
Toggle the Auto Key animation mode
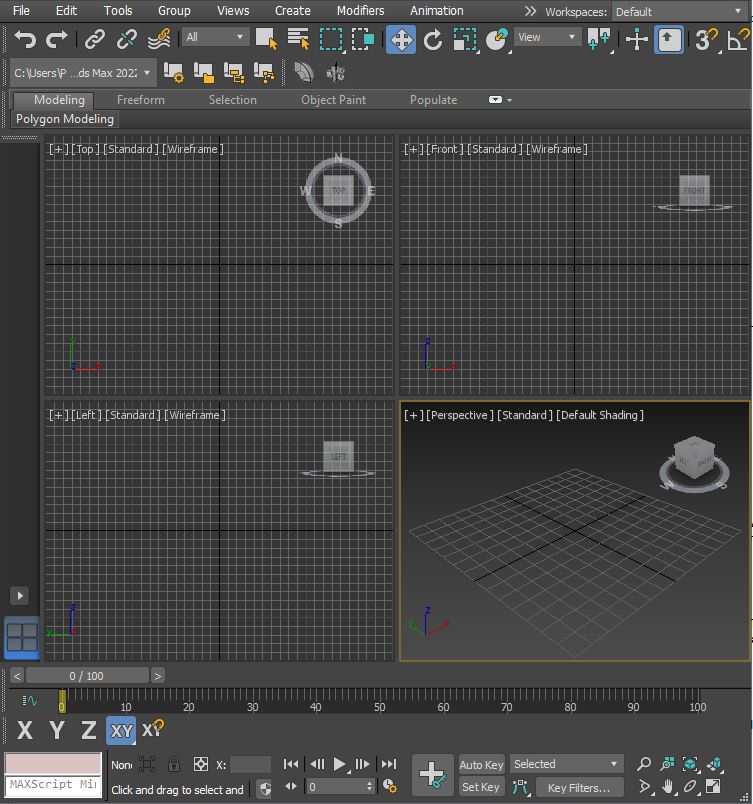[481, 764]
